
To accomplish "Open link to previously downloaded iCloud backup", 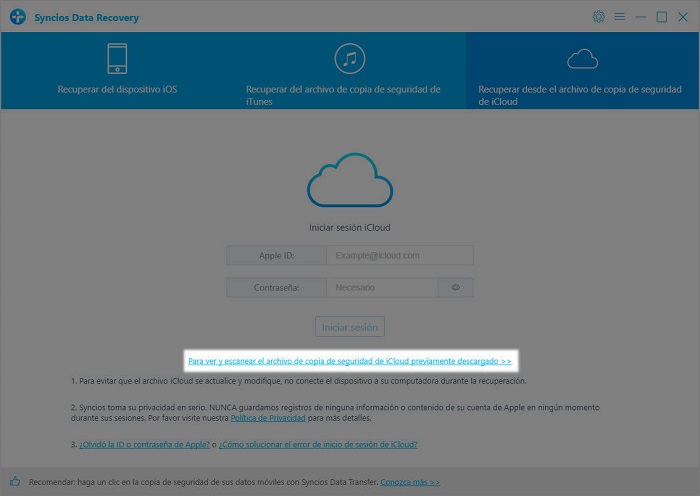I will pos(350,361).
